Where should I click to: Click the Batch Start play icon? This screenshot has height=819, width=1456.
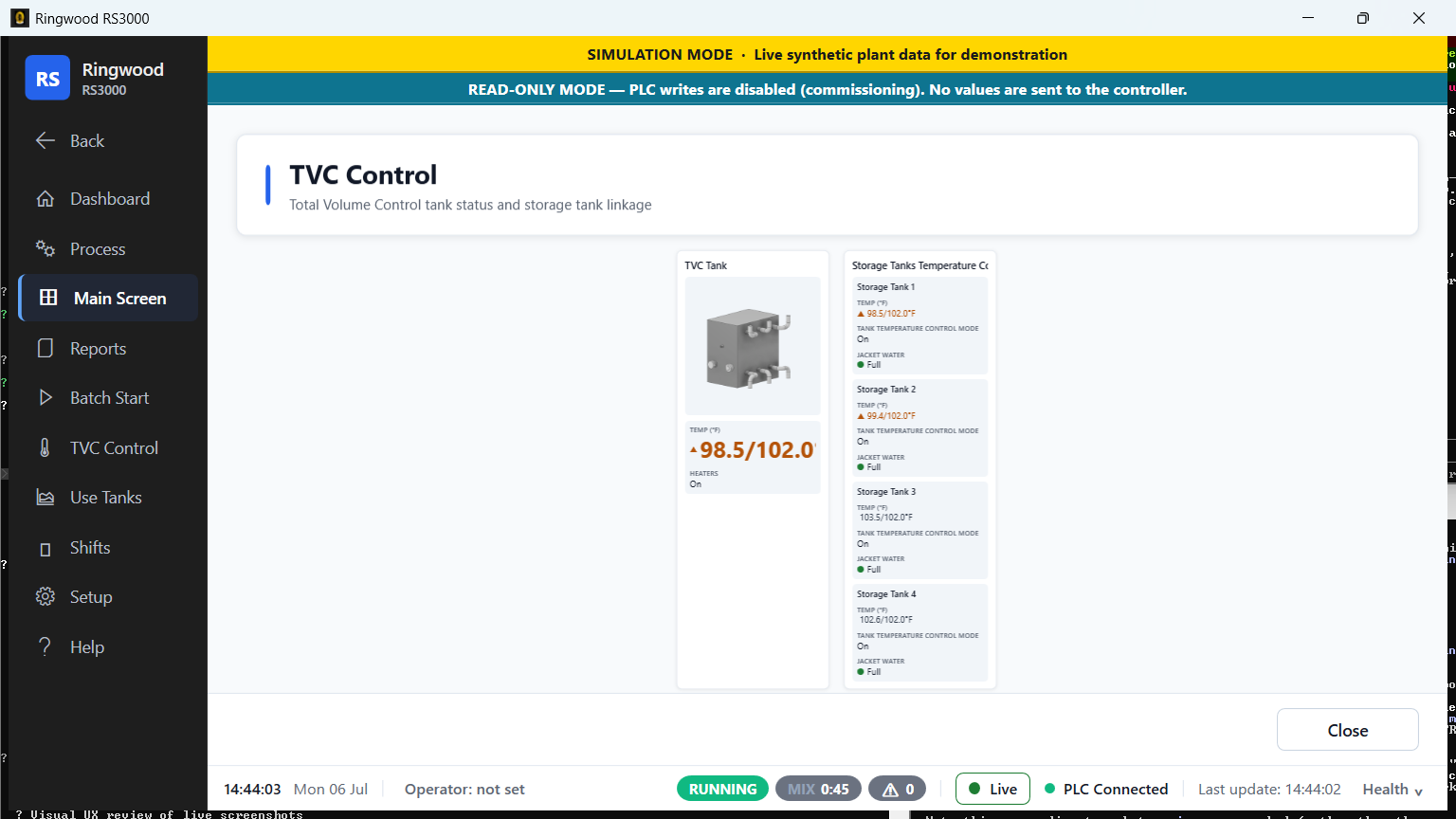pyautogui.click(x=45, y=398)
